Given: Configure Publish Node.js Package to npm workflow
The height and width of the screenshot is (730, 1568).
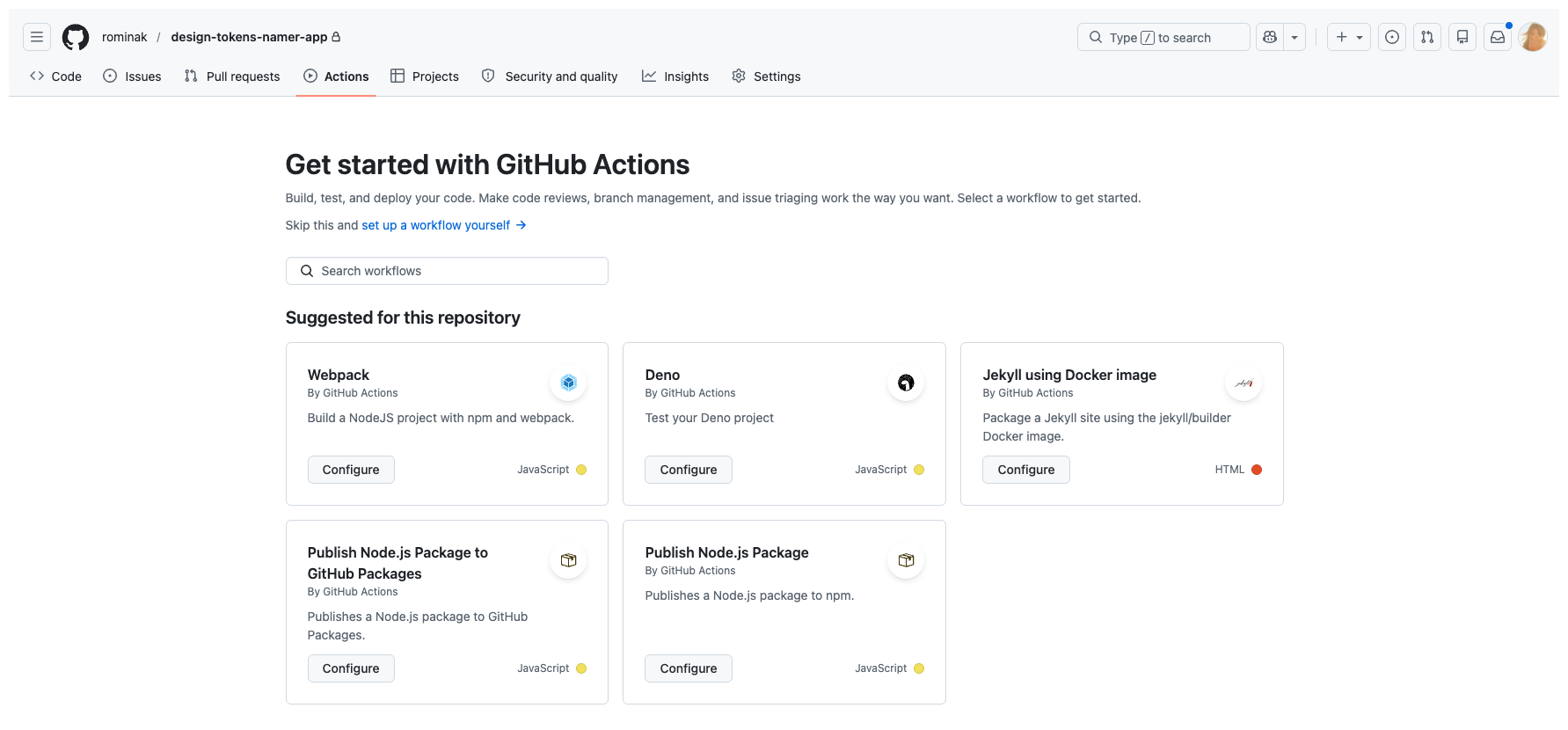Looking at the screenshot, I should point(689,668).
